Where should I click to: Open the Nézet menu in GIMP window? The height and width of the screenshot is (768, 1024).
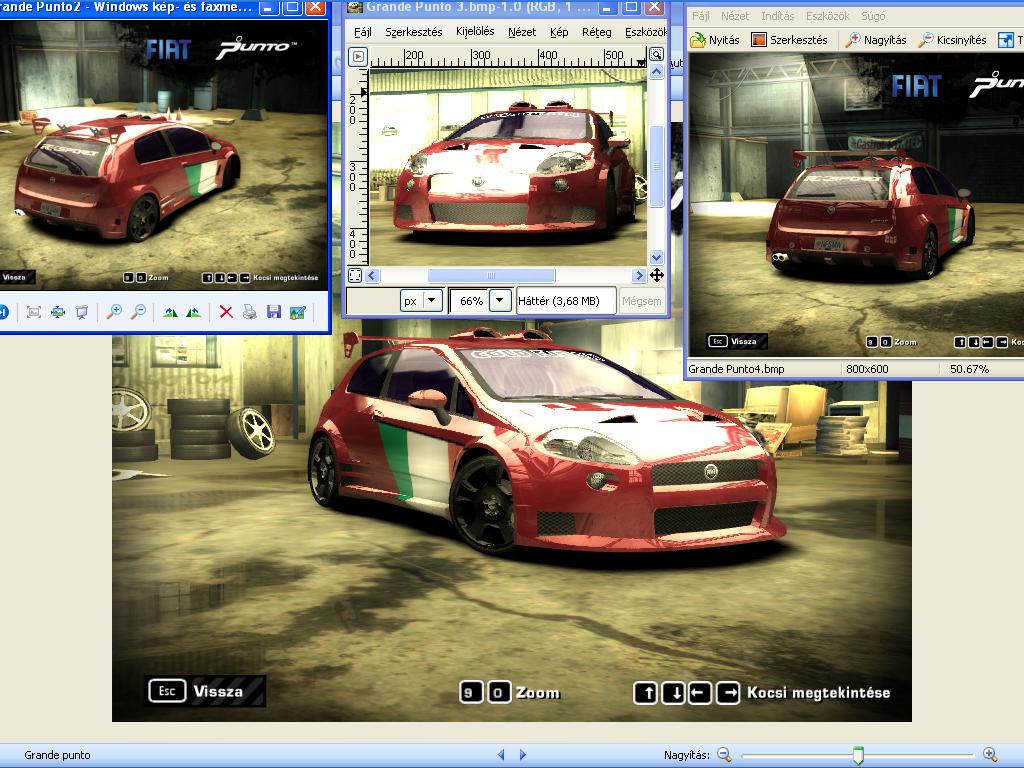coord(522,32)
